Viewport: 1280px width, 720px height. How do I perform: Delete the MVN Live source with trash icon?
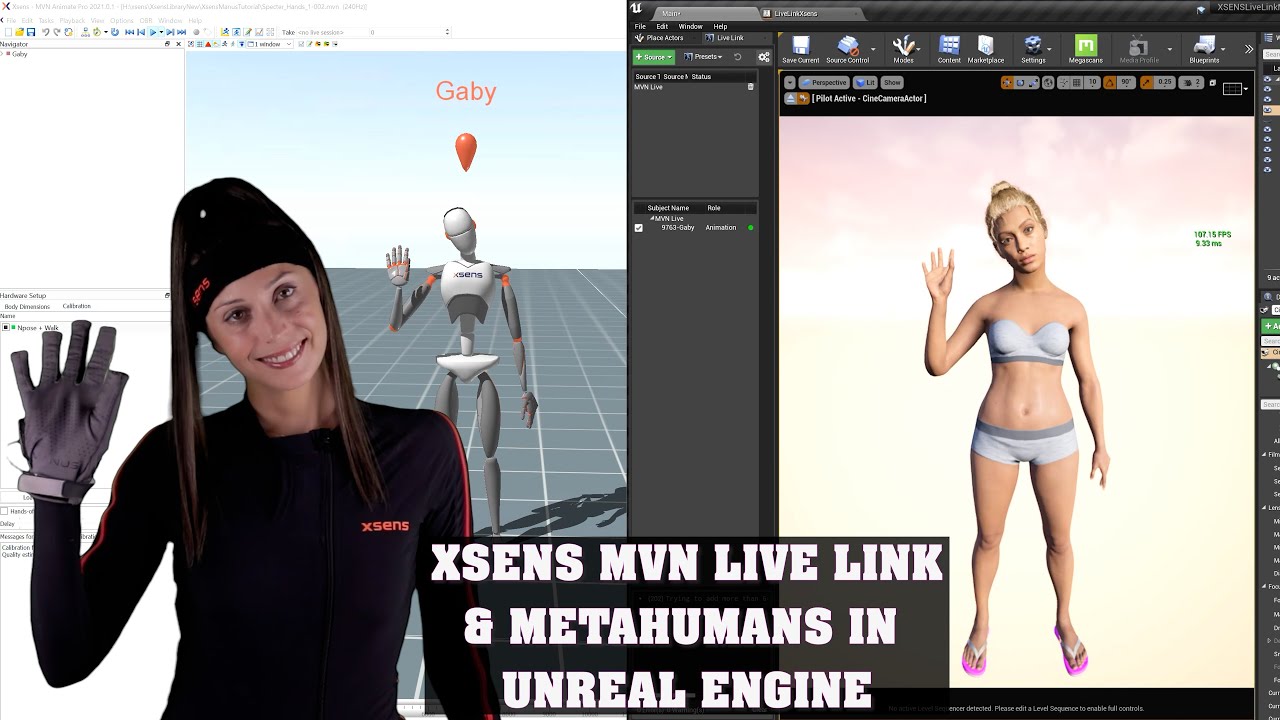click(x=751, y=87)
